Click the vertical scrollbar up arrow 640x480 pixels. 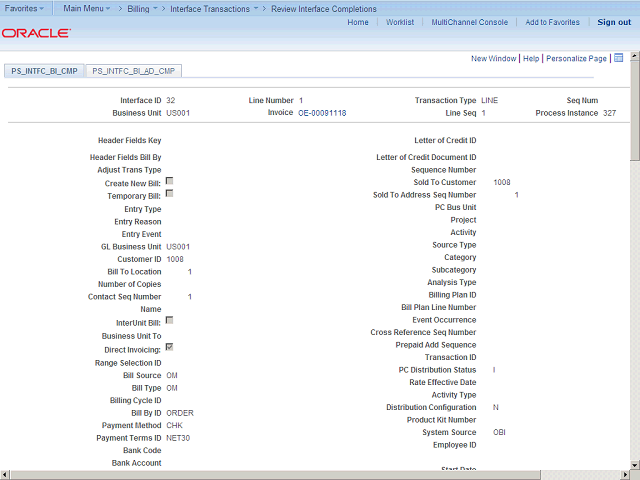pos(635,56)
